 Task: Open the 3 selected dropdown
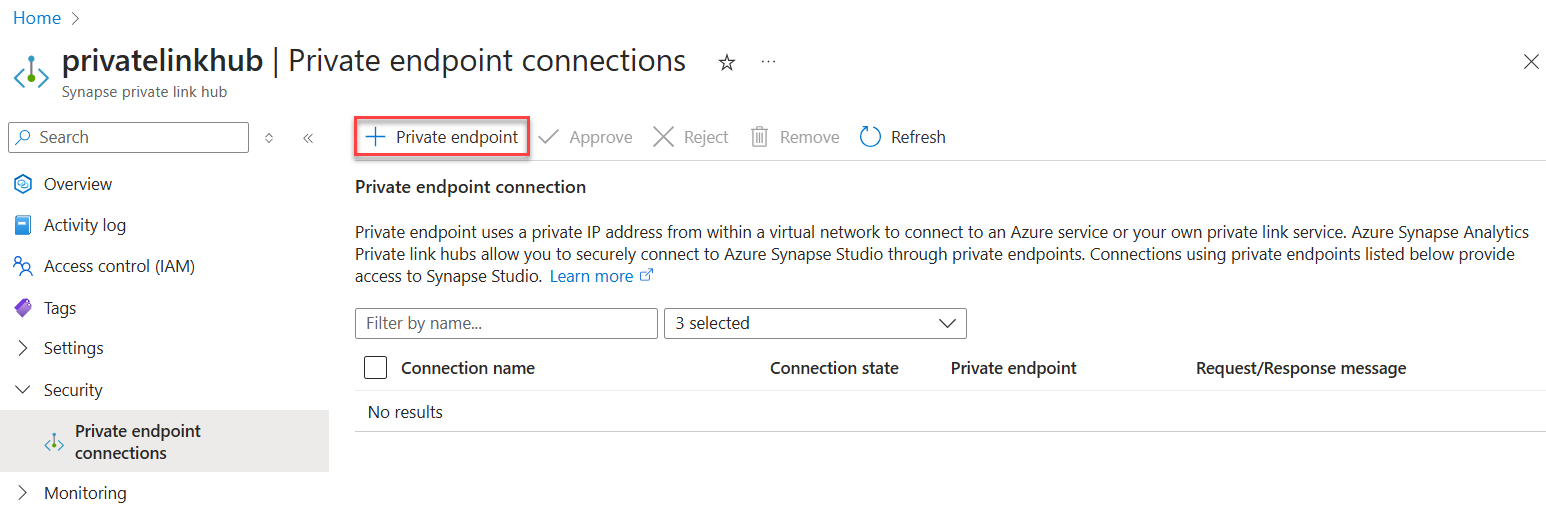coord(815,323)
